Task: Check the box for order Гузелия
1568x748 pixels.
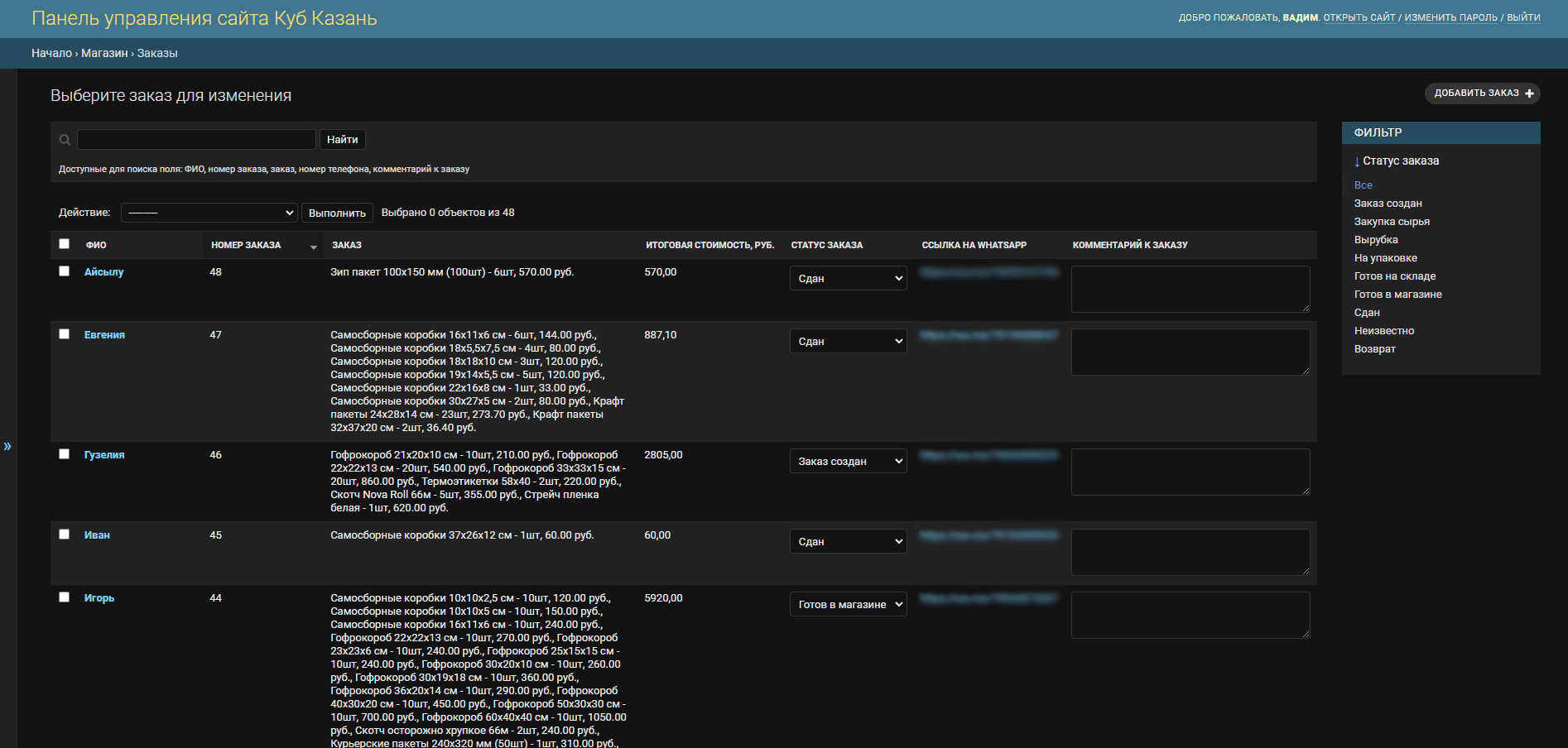Action: click(65, 454)
